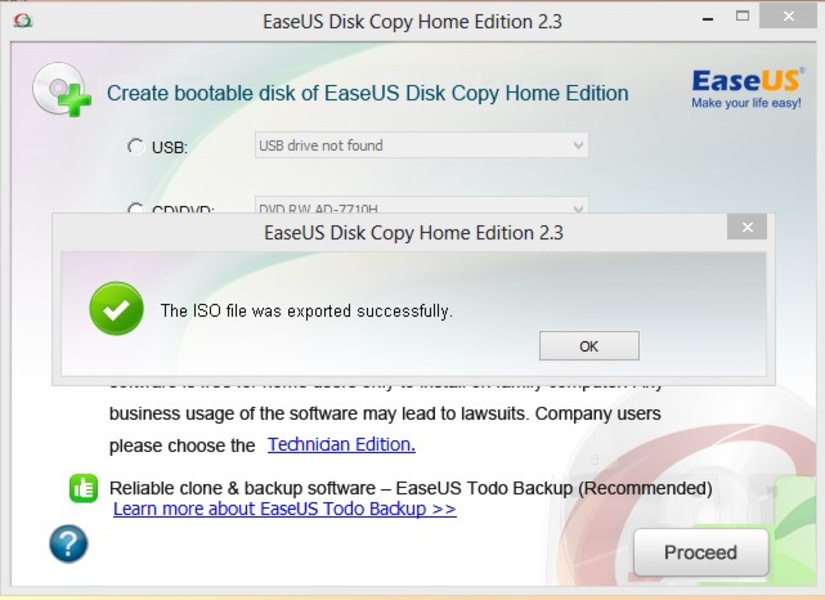Click the green thumbs-up recommendation icon
This screenshot has height=600, width=825.
coord(83,488)
